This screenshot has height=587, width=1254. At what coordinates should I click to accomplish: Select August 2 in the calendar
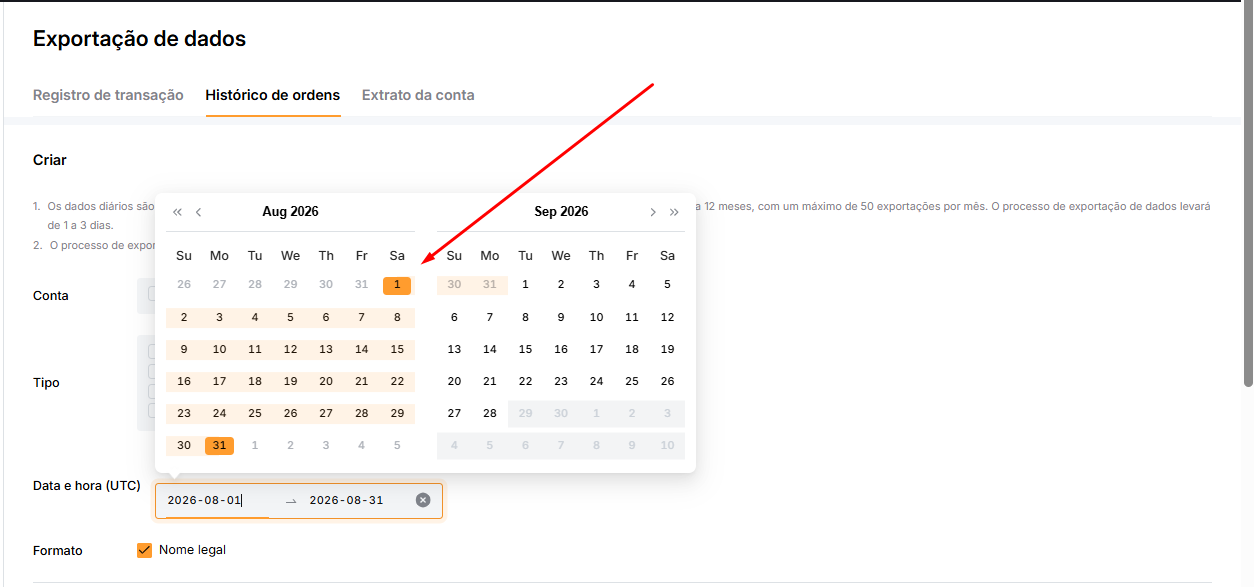click(x=184, y=318)
